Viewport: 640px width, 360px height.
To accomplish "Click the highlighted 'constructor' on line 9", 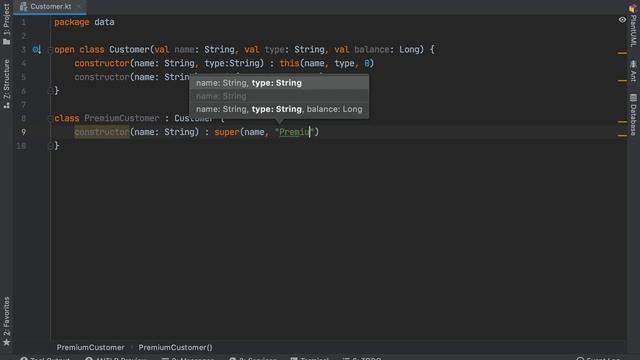I will pos(102,132).
